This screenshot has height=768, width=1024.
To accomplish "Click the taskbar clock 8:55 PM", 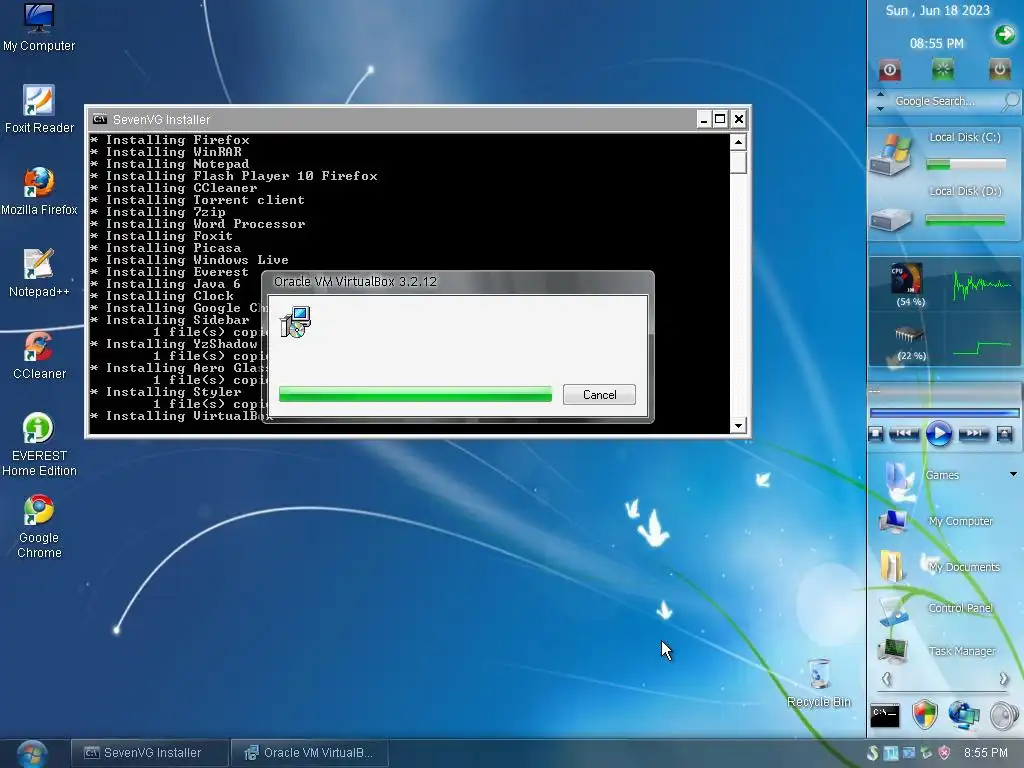I will tap(985, 753).
